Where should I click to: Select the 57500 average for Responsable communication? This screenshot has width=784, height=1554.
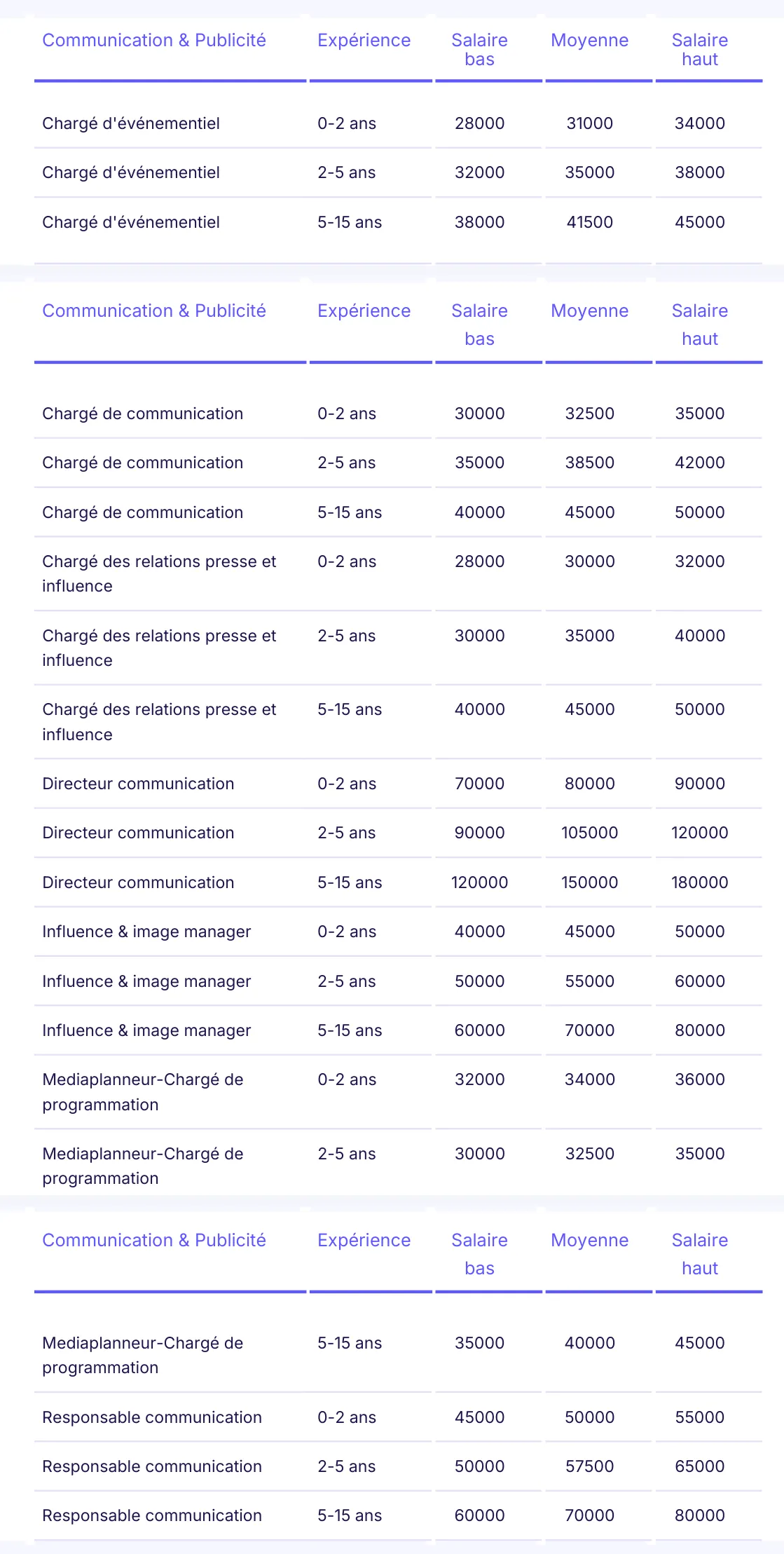589,1466
